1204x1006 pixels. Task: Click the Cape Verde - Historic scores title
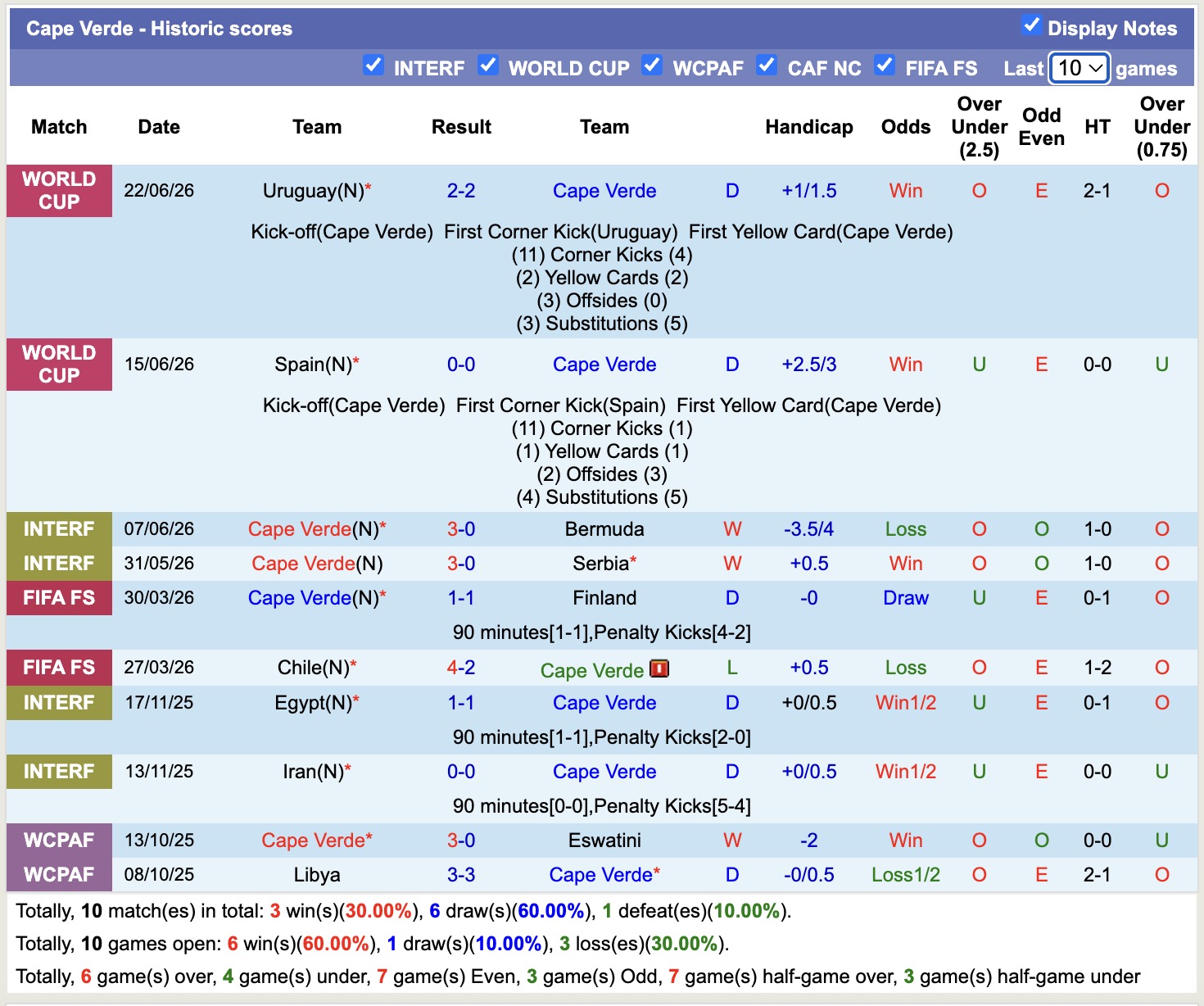[x=159, y=29]
